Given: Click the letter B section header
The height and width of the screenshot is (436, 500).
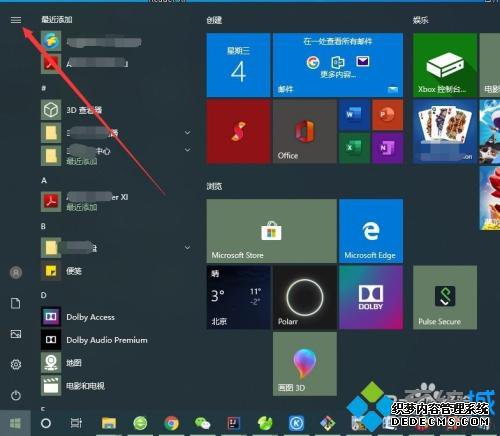Looking at the screenshot, I should (43, 226).
